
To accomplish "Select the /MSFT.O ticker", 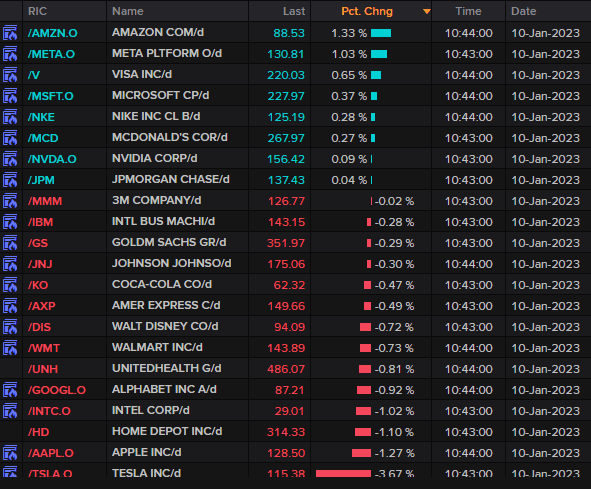I will [51, 96].
